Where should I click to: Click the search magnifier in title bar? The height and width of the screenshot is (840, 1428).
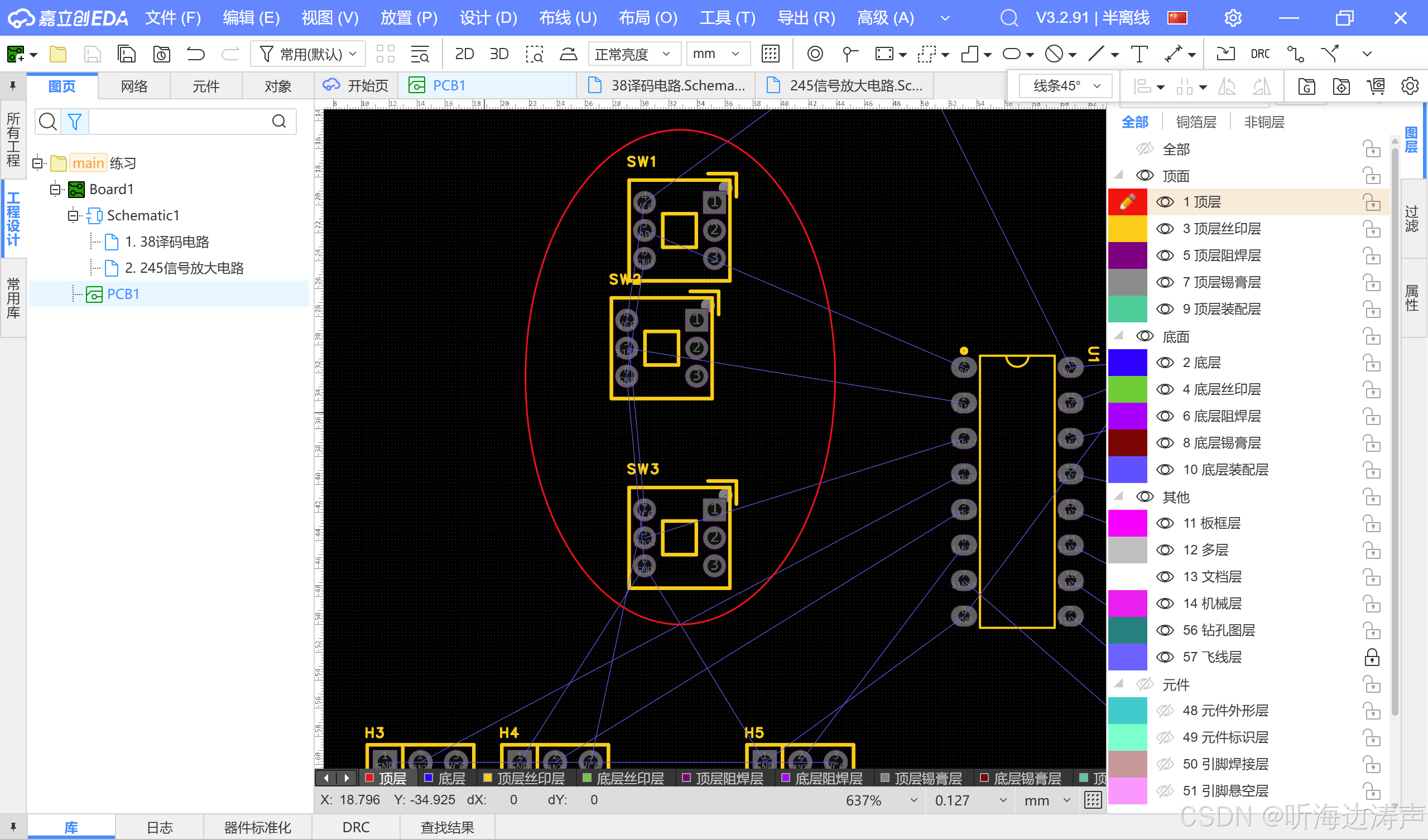(x=1009, y=18)
